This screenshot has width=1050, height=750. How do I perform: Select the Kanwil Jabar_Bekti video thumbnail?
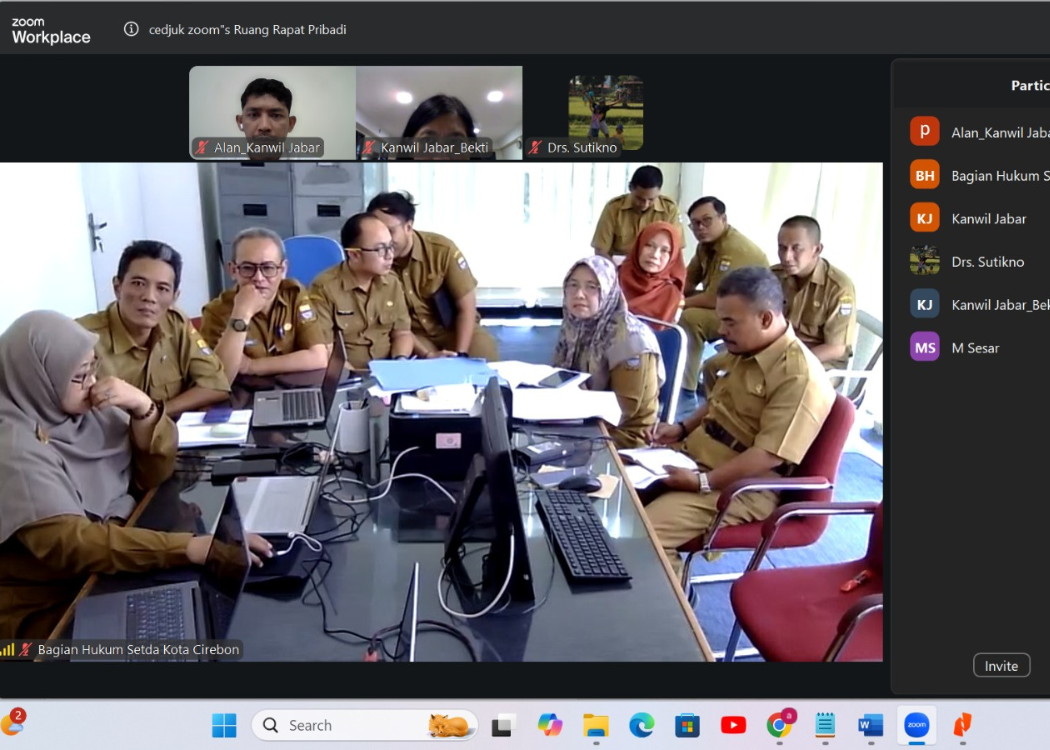click(439, 112)
